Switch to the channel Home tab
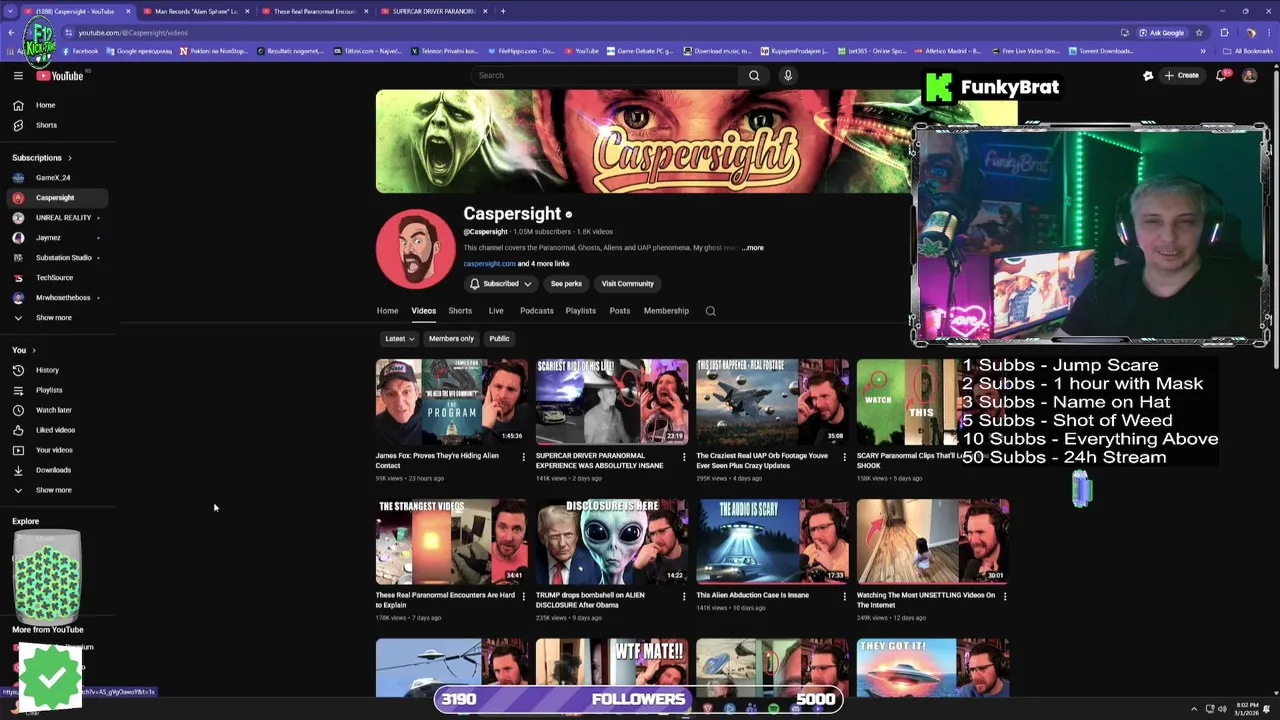This screenshot has width=1280, height=720. [387, 311]
